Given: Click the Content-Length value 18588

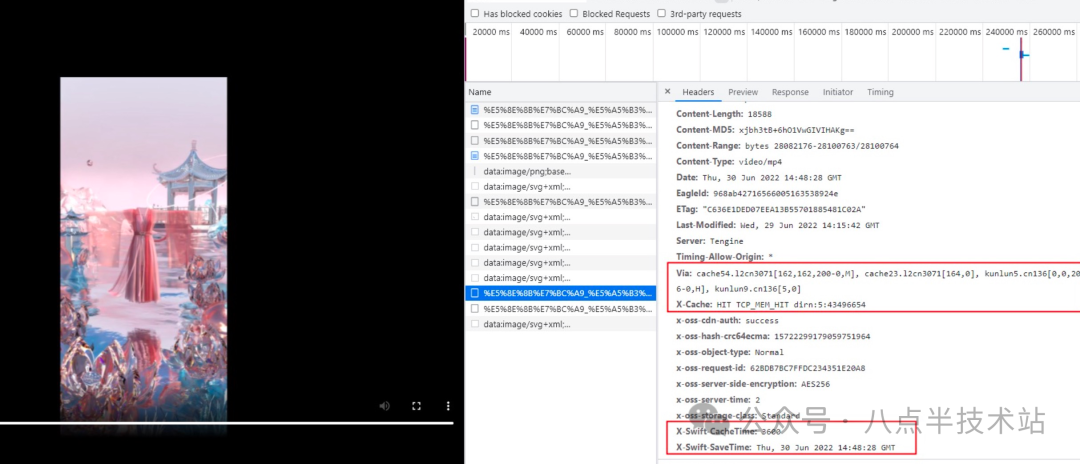Looking at the screenshot, I should (x=760, y=114).
